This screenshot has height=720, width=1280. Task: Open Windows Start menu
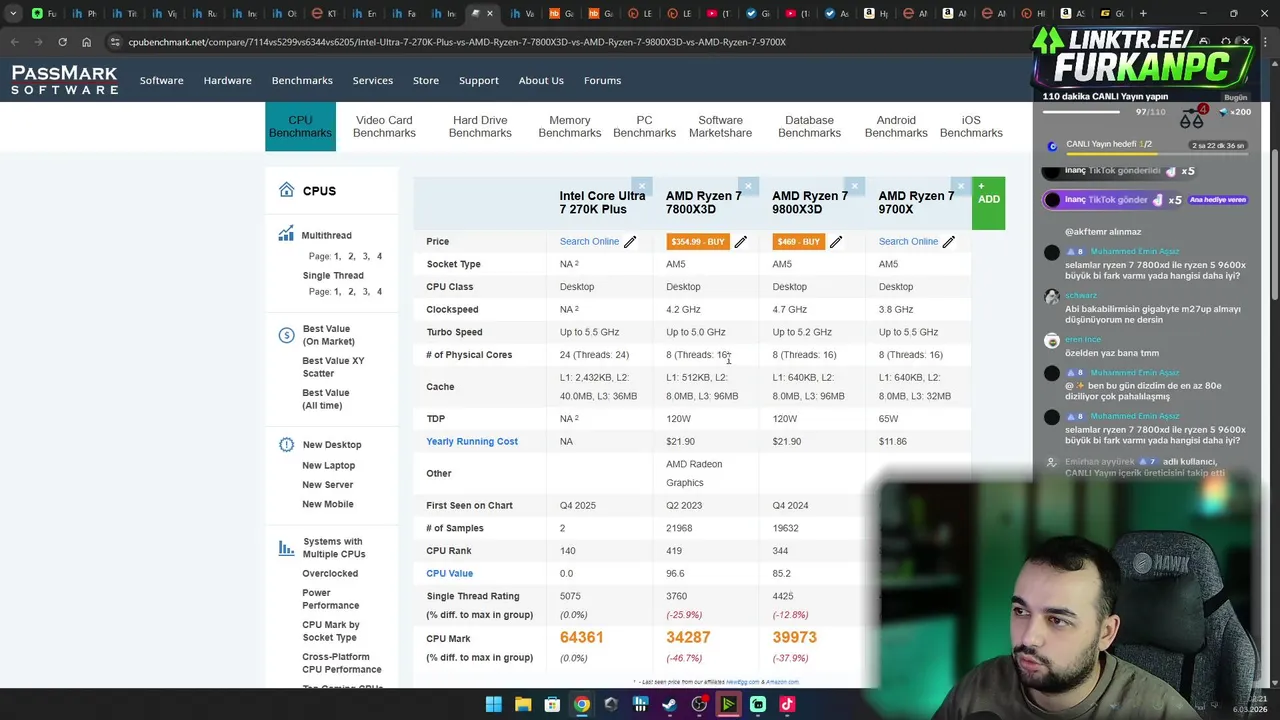click(x=493, y=704)
